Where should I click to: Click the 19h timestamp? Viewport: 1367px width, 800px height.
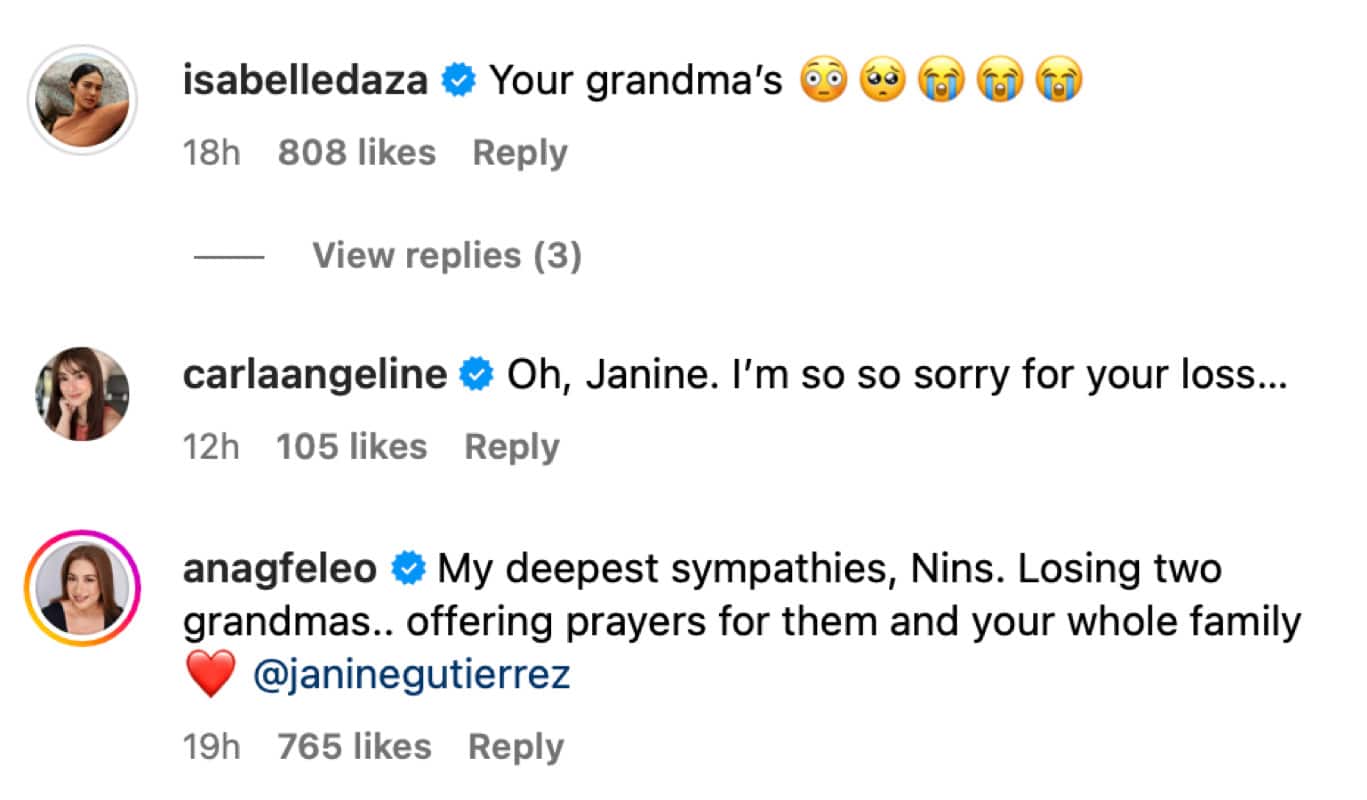click(x=212, y=747)
